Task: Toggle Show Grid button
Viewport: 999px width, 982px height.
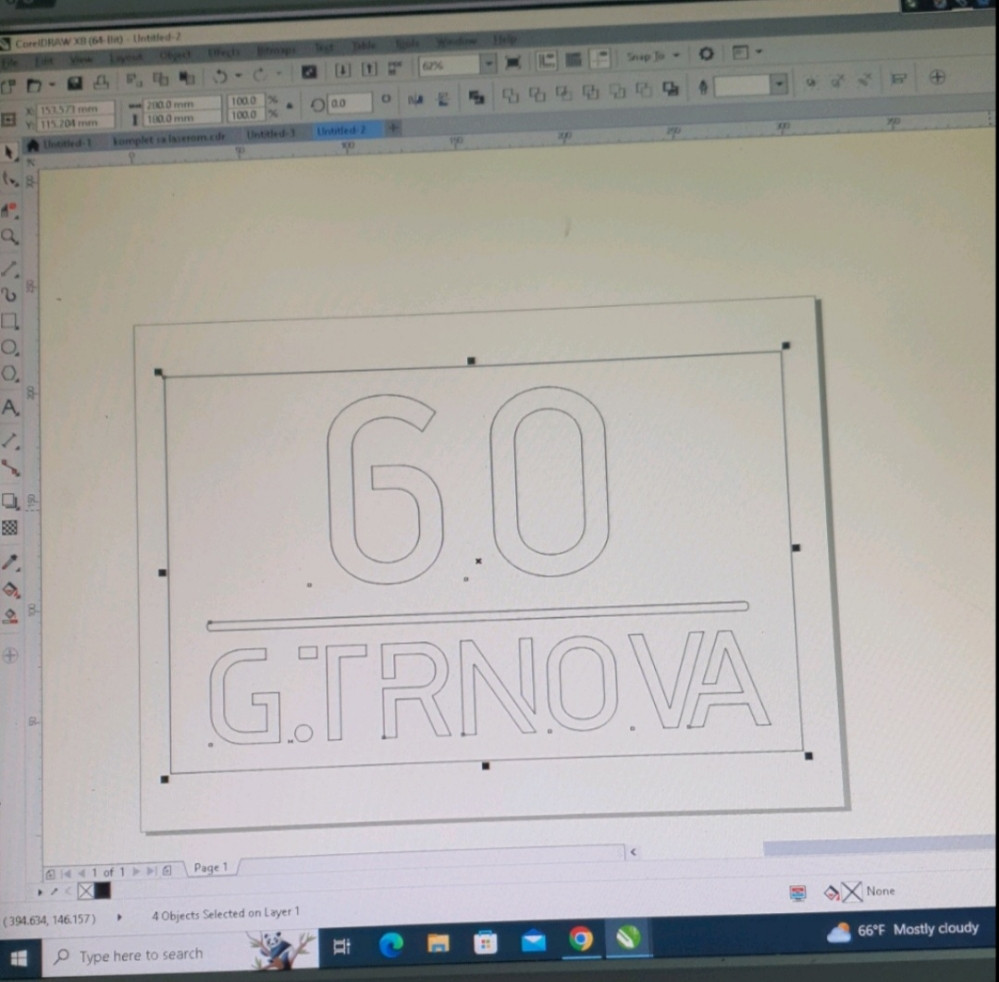Action: coord(573,60)
